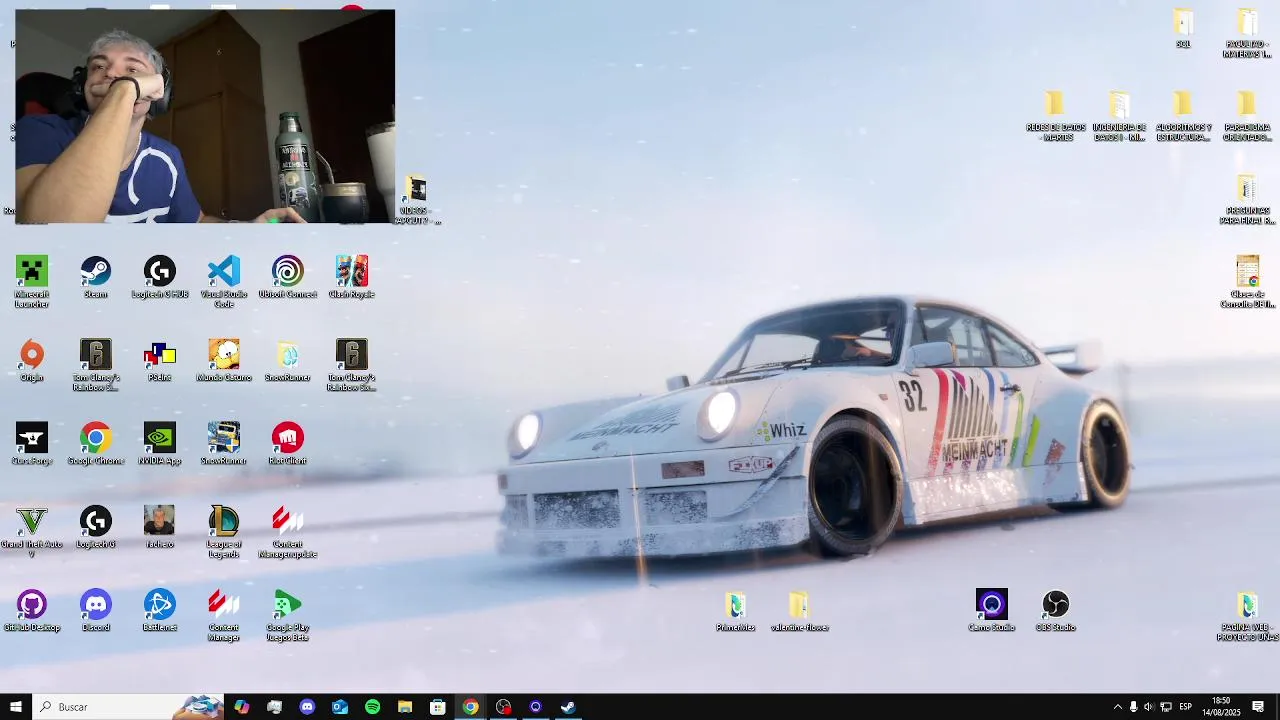Select the League of Legends desktop icon
Viewport: 1280px width, 720px height.
pos(224,532)
